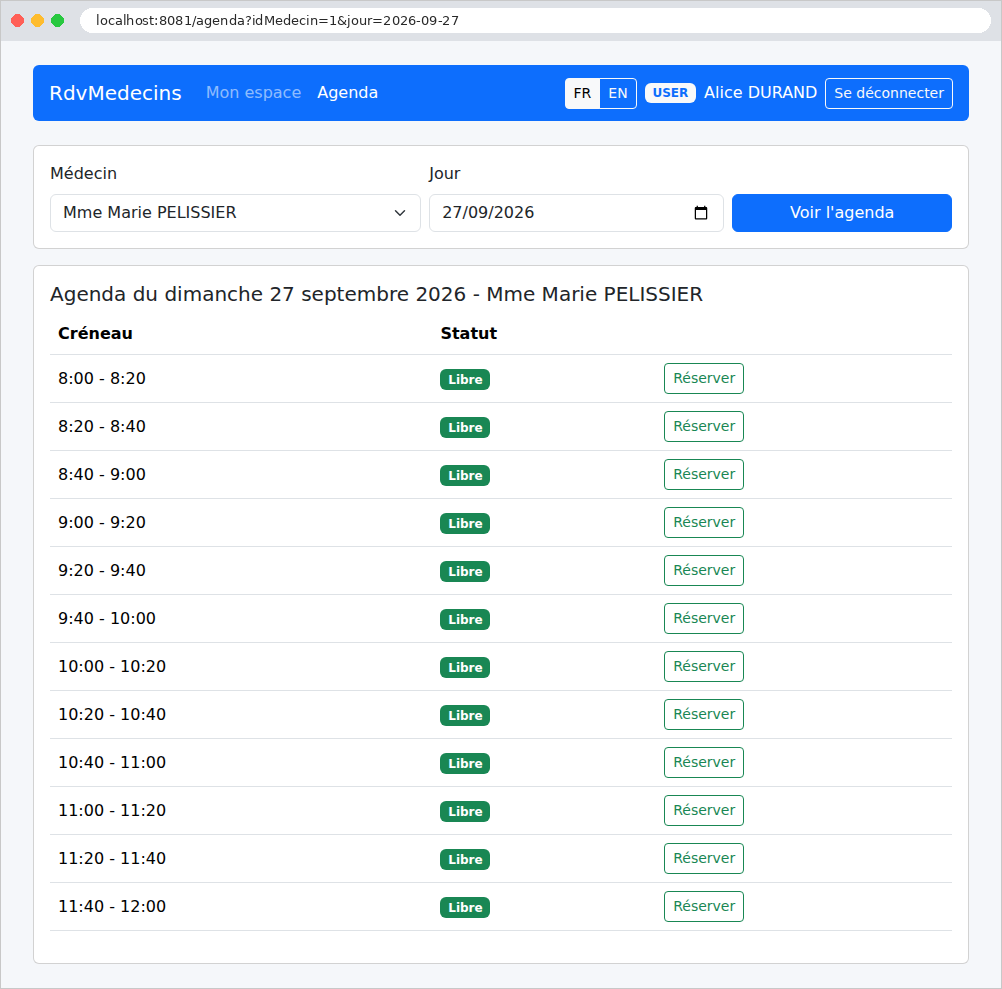Click the Libre badge for 10:00 - 10:20

(x=465, y=667)
